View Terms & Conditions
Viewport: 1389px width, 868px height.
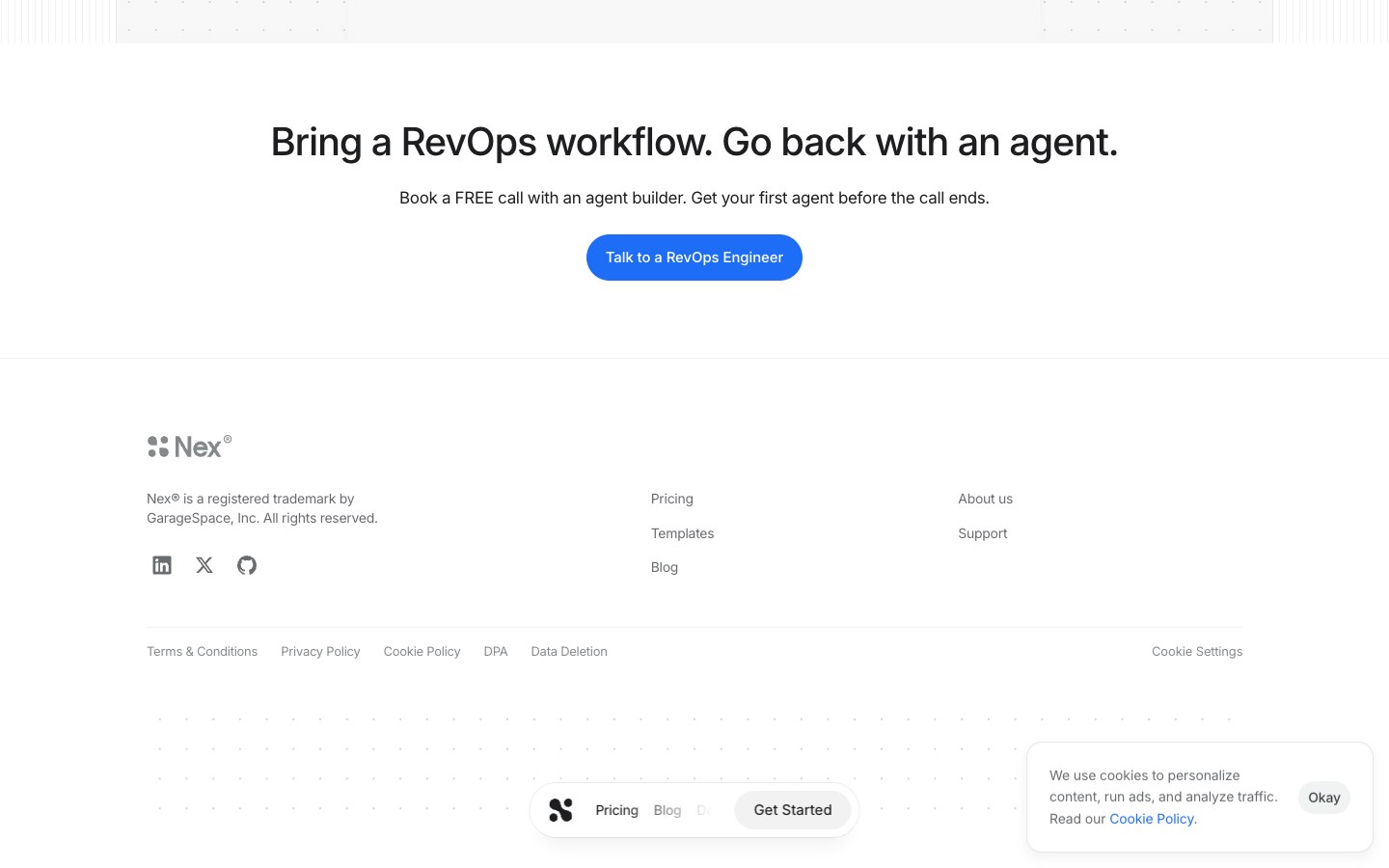tap(202, 652)
